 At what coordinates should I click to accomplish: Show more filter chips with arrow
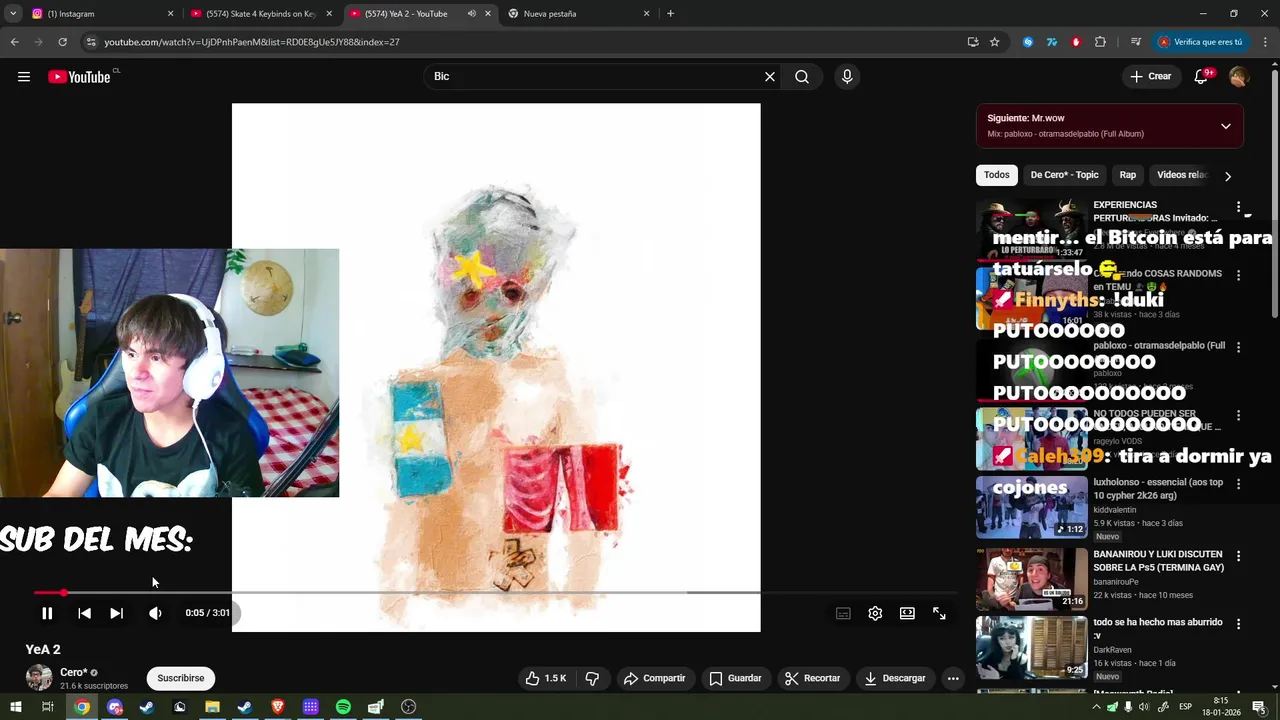coord(1228,176)
